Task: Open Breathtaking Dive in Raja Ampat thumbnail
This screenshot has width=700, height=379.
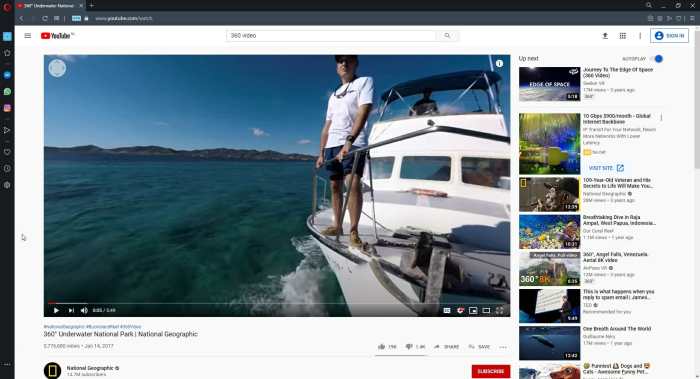Action: [550, 232]
